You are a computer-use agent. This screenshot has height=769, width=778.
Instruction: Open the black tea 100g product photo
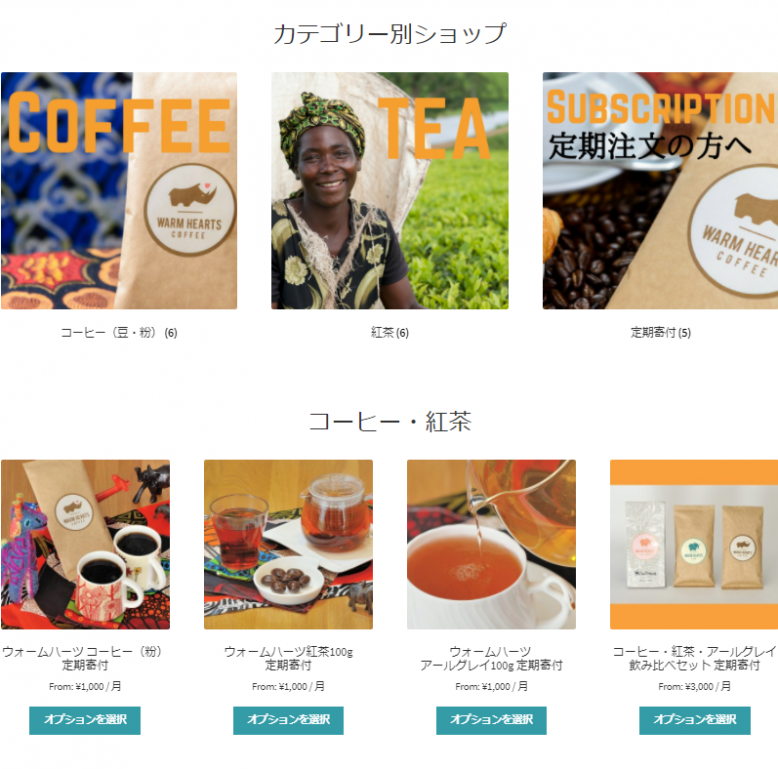288,544
